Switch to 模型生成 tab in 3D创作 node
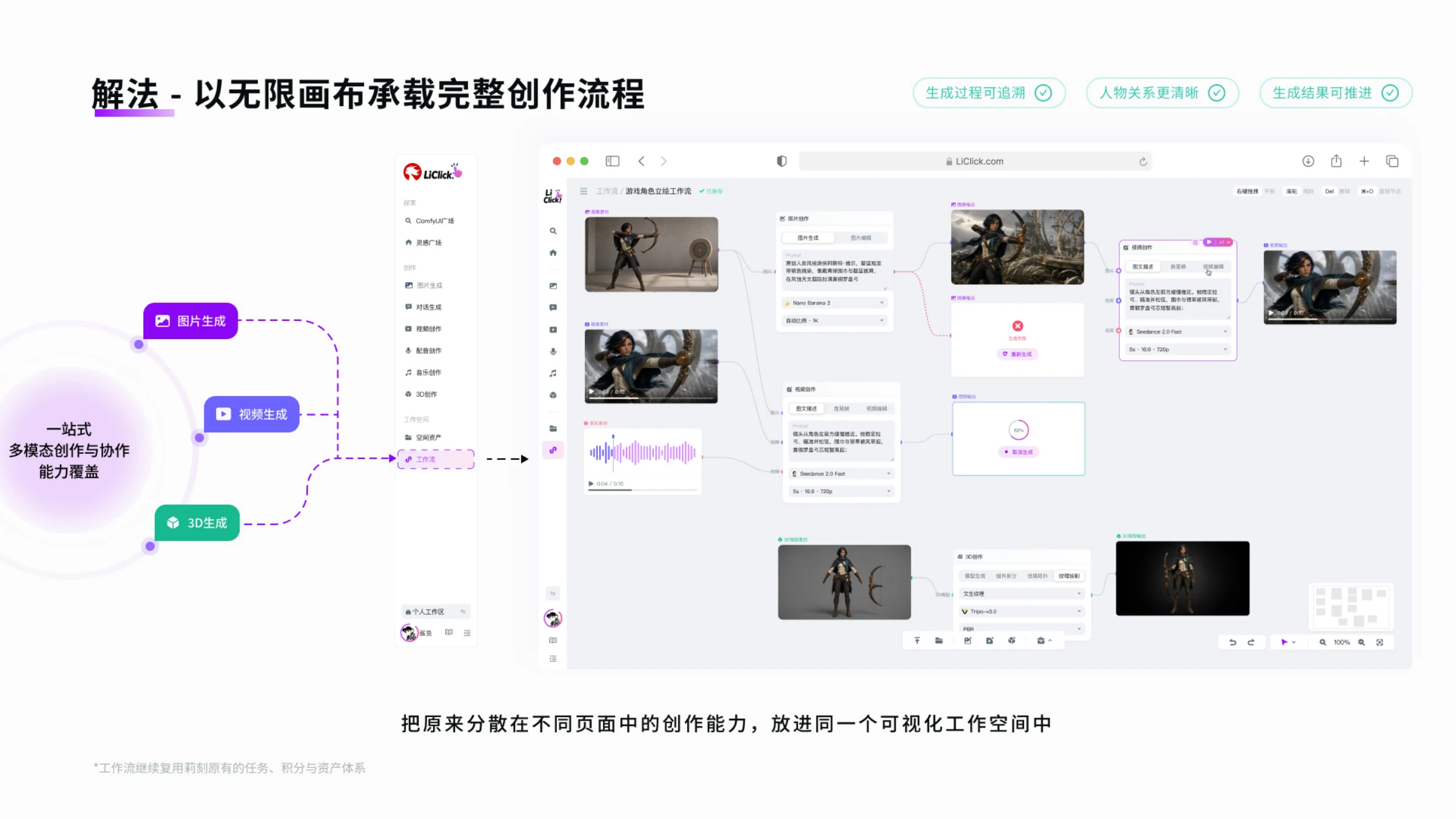Viewport: 1456px width, 819px height. (x=975, y=576)
